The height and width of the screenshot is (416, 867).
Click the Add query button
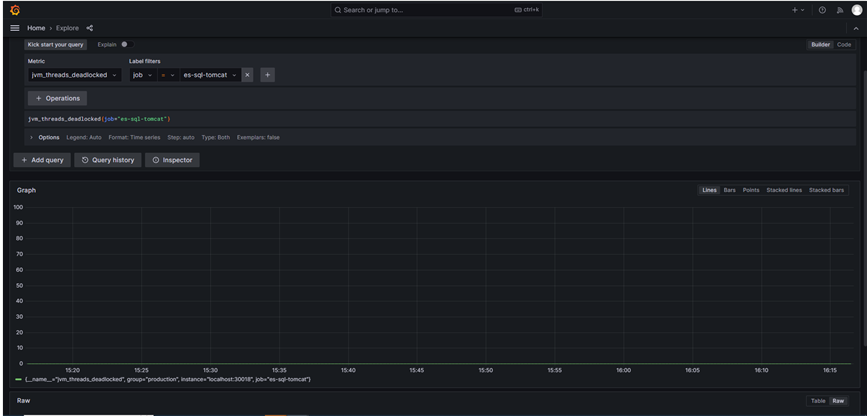tap(42, 160)
